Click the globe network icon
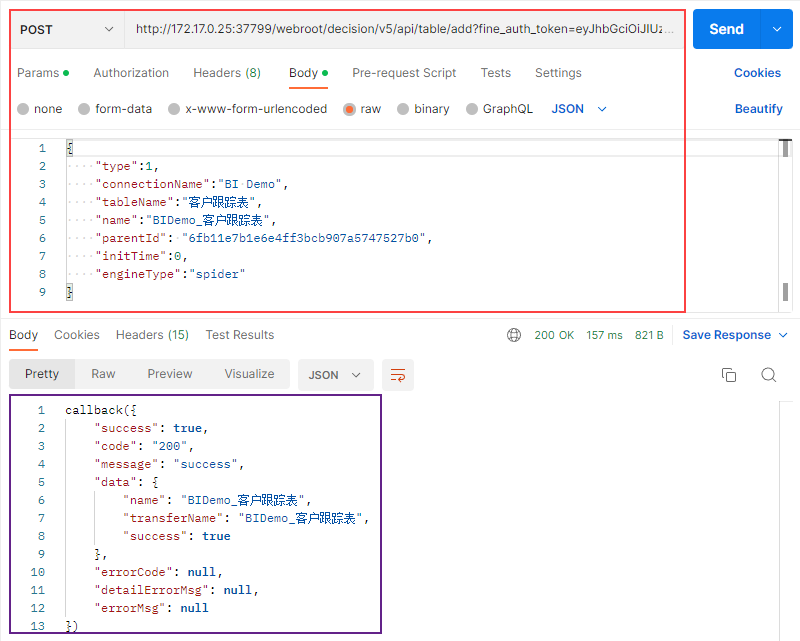This screenshot has height=641, width=800. click(514, 335)
